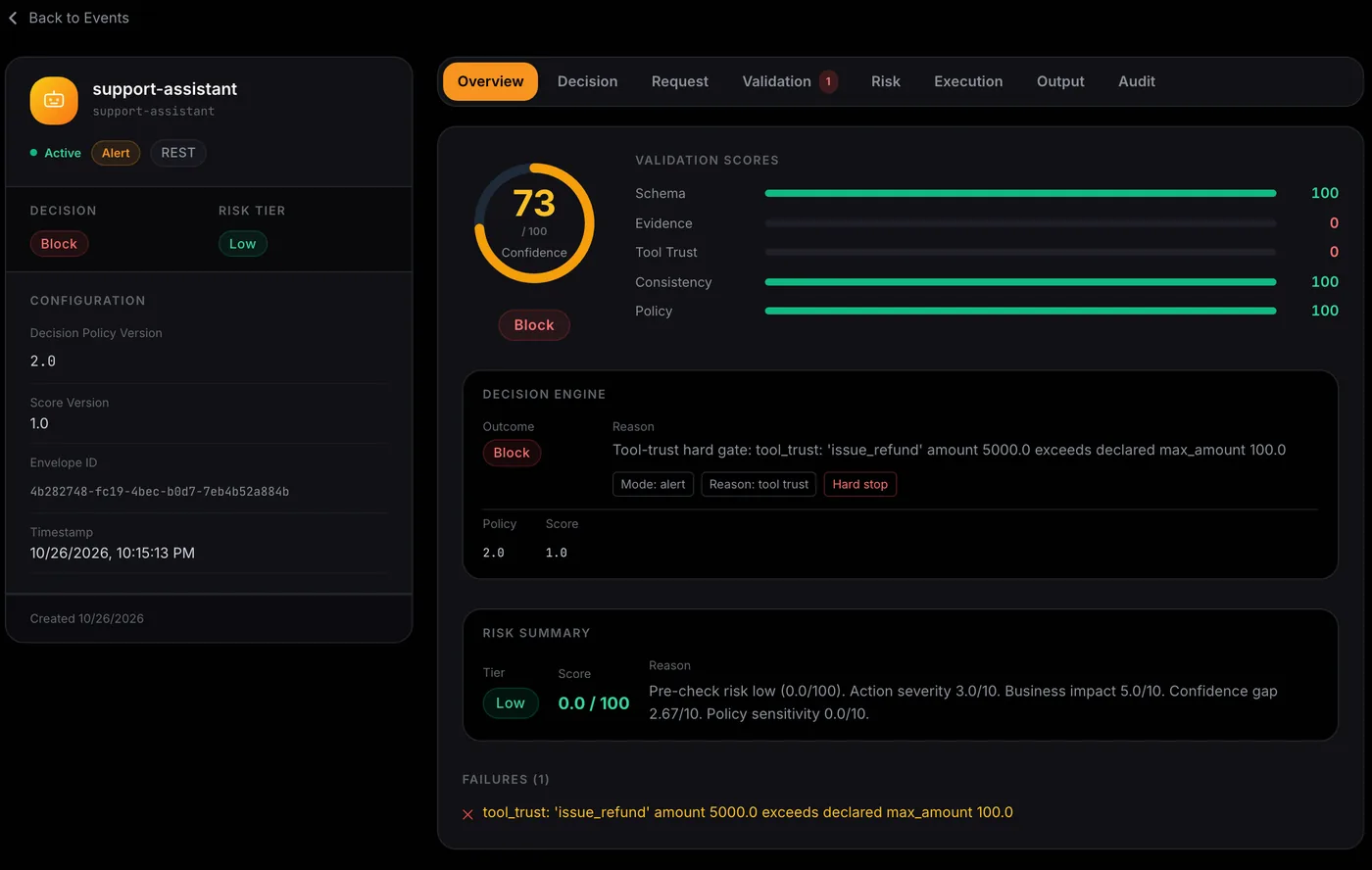This screenshot has width=1372, height=870.
Task: Click the Evidence score progress bar
Action: pyautogui.click(x=1020, y=223)
